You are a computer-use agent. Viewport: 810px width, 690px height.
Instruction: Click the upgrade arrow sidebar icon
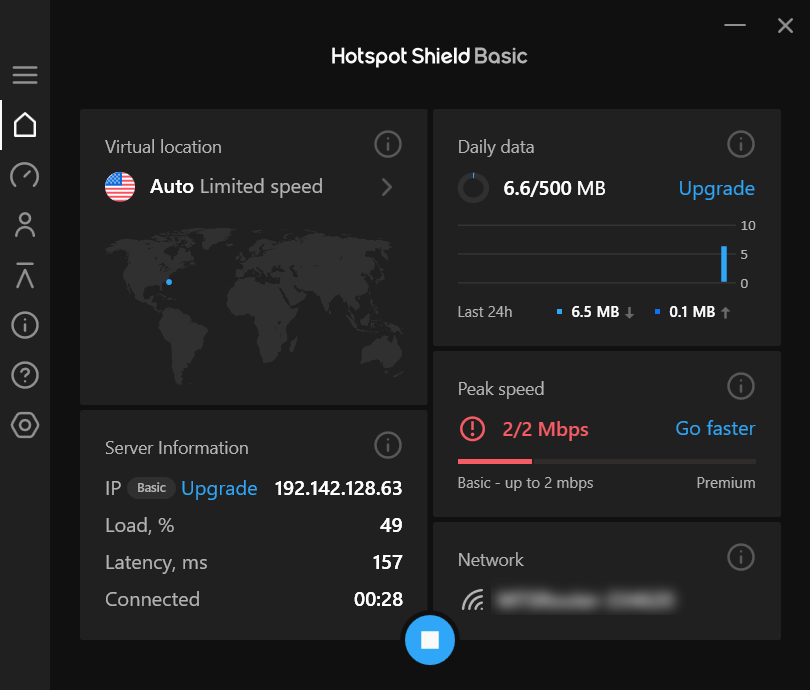point(25,275)
